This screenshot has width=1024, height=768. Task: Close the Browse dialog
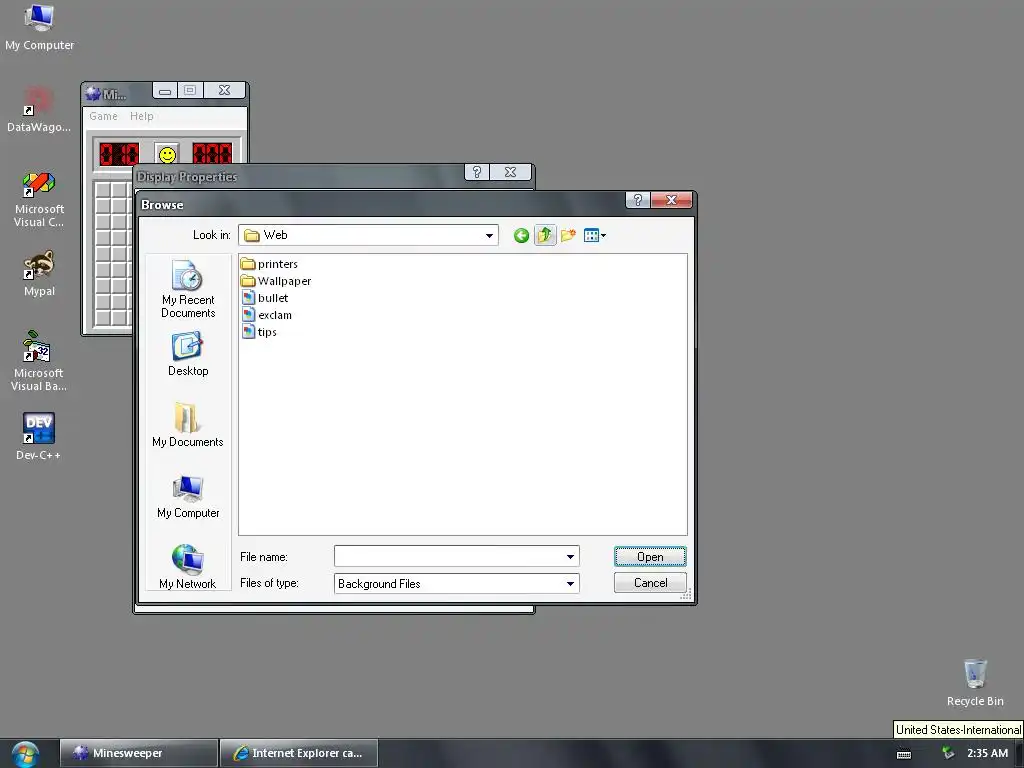[671, 200]
